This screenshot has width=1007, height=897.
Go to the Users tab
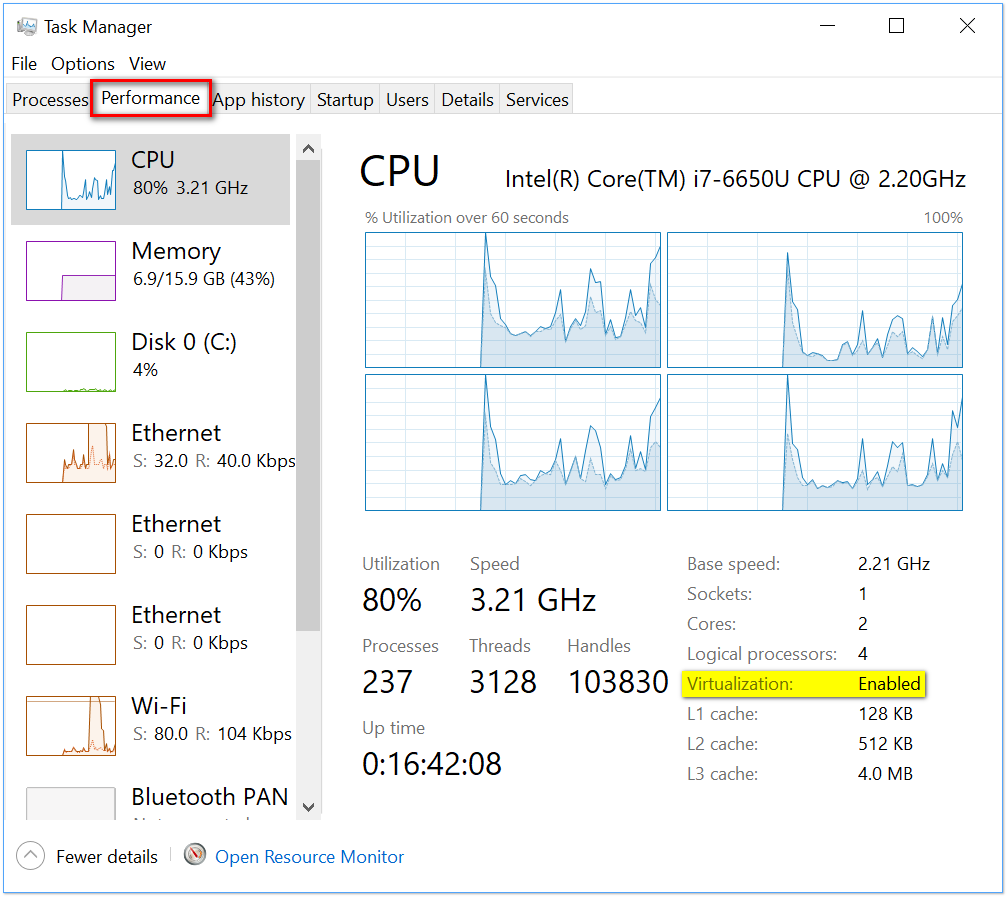tap(407, 100)
